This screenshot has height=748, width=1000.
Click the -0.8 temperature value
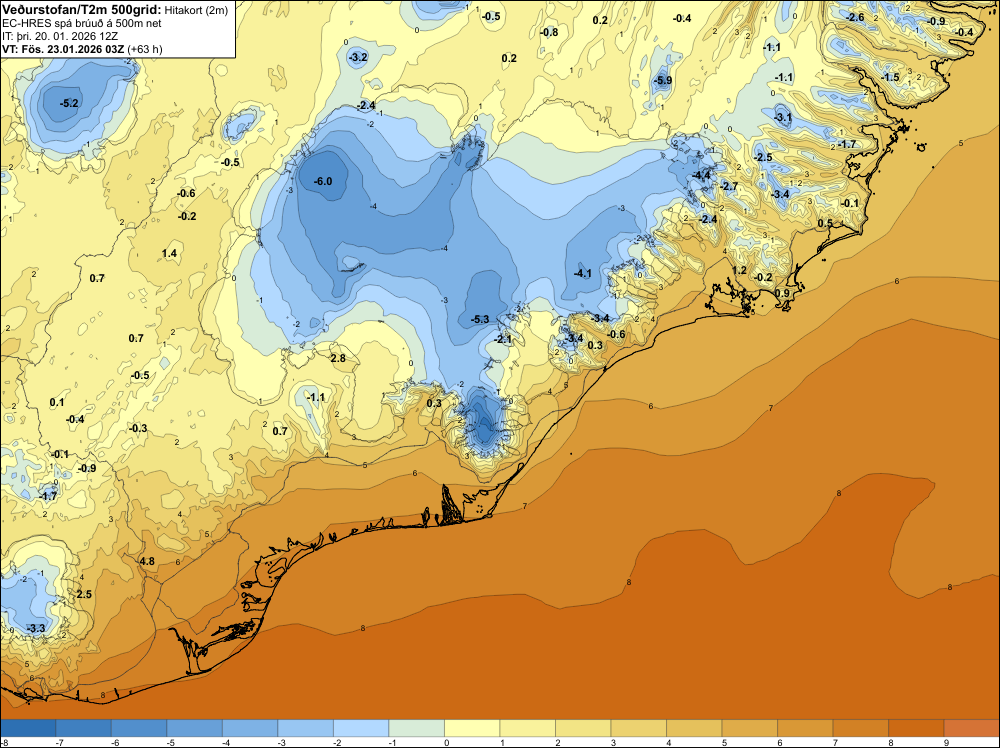[x=548, y=33]
